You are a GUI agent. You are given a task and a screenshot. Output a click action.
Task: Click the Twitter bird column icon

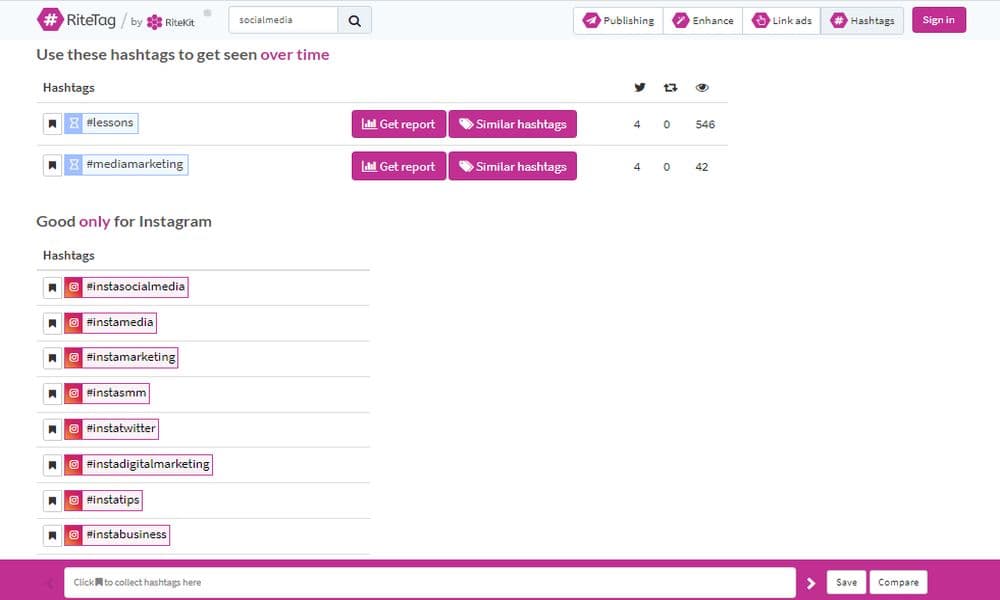(x=640, y=87)
